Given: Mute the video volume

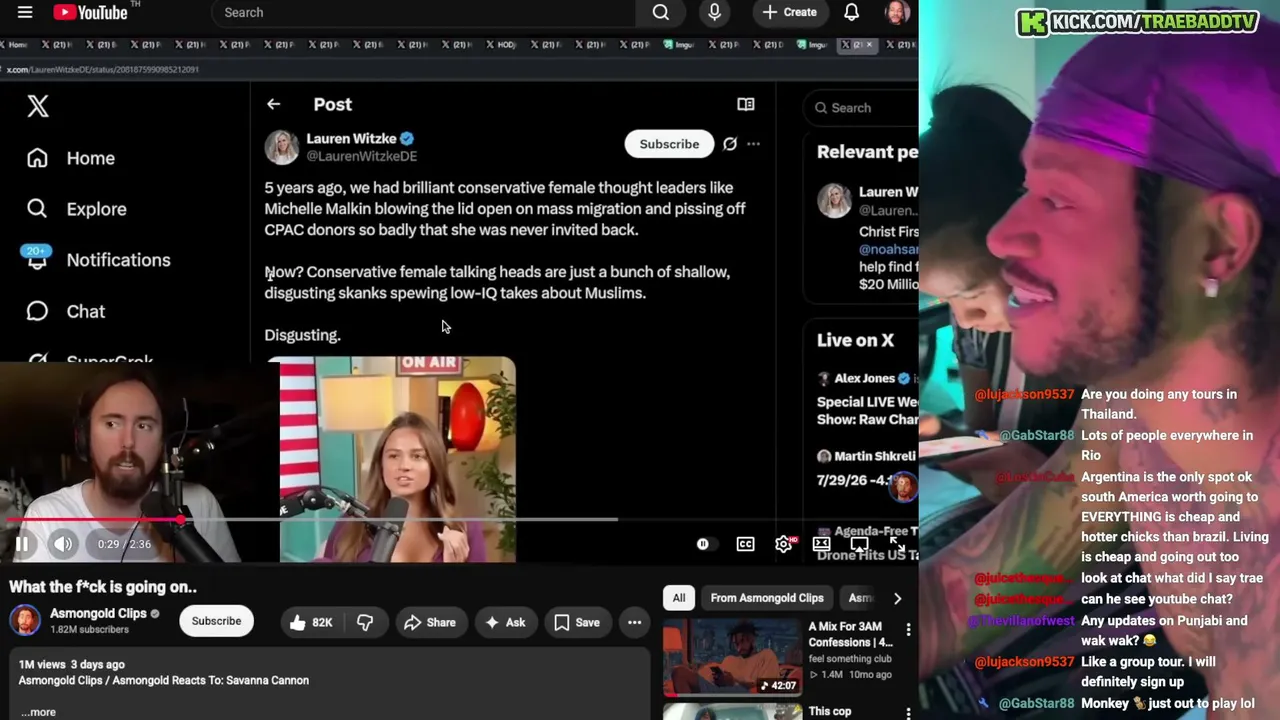Looking at the screenshot, I should (x=63, y=544).
